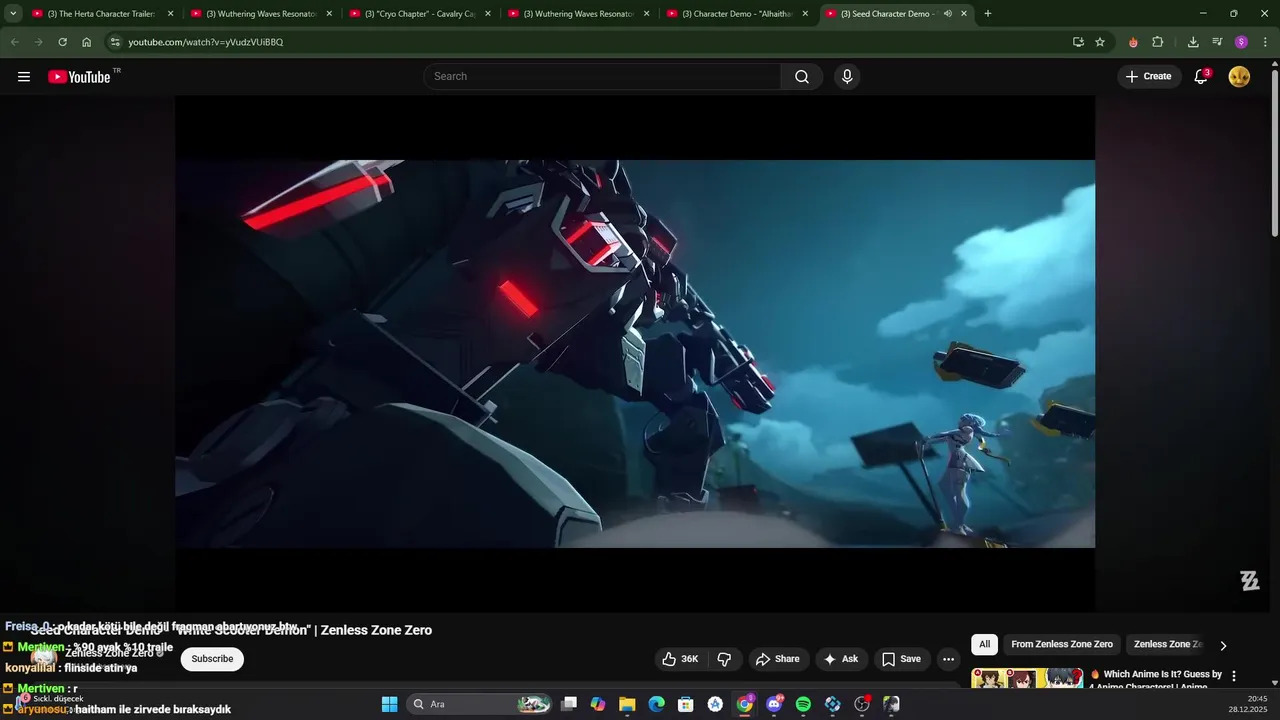Open Which Anime Is It video title
Screen dimensions: 1280x720
coord(1156,680)
